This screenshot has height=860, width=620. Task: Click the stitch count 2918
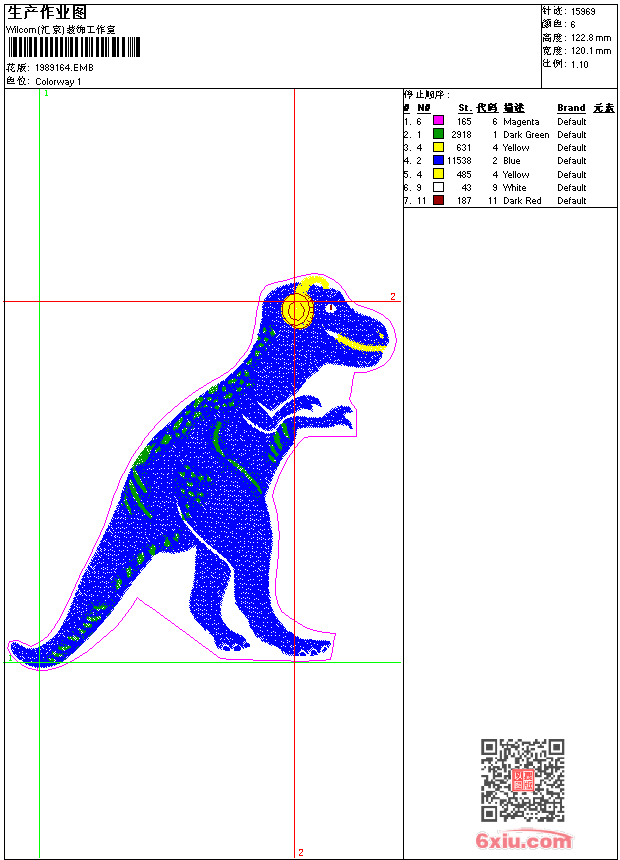click(461, 134)
